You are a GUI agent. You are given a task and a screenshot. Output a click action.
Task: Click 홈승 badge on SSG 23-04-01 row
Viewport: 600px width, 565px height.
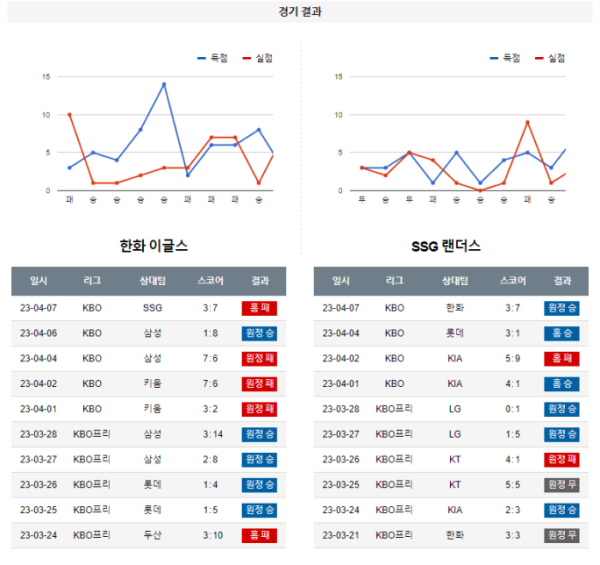point(562,384)
